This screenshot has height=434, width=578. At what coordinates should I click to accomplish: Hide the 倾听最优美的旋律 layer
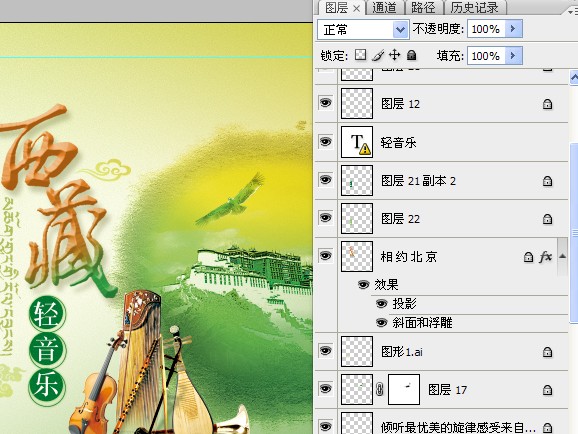click(x=325, y=426)
